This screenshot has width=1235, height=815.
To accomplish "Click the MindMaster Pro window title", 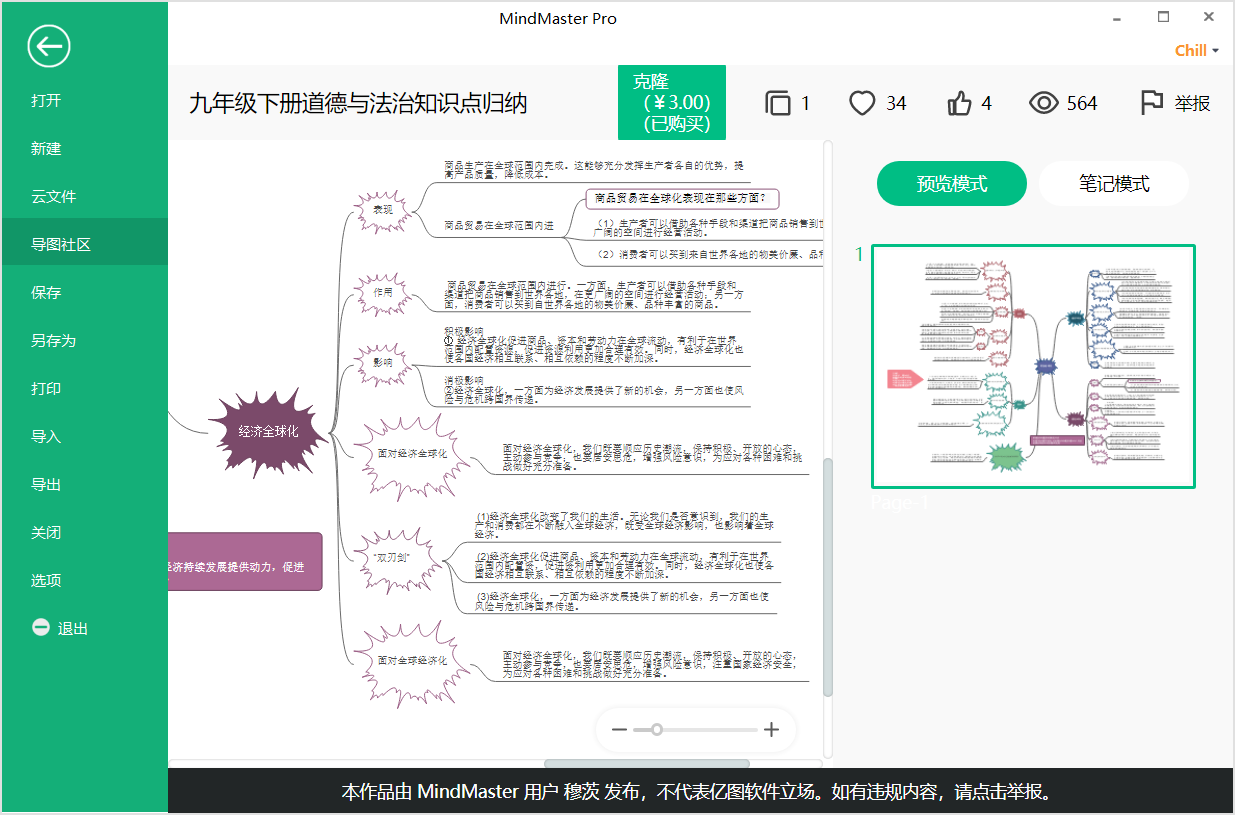I will pyautogui.click(x=557, y=18).
